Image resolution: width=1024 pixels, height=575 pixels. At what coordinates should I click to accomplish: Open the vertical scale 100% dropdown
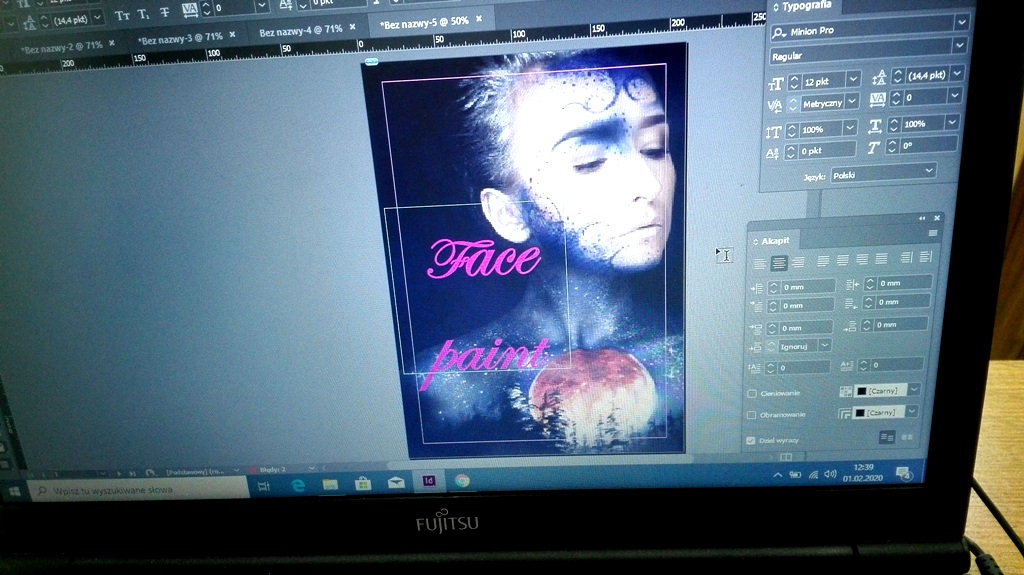coord(849,127)
